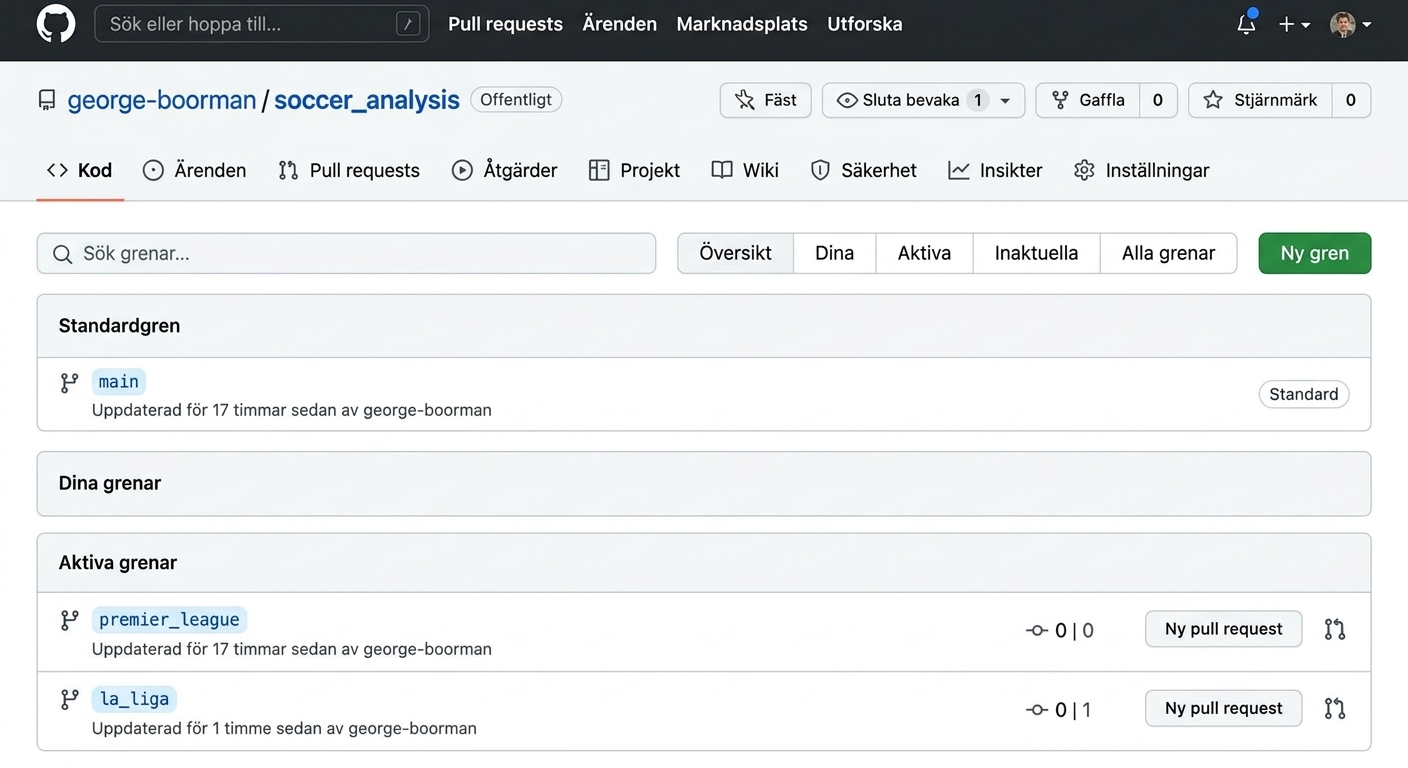
Task: Focus the 'Sök eller hoppa till...' search box
Action: pos(262,24)
